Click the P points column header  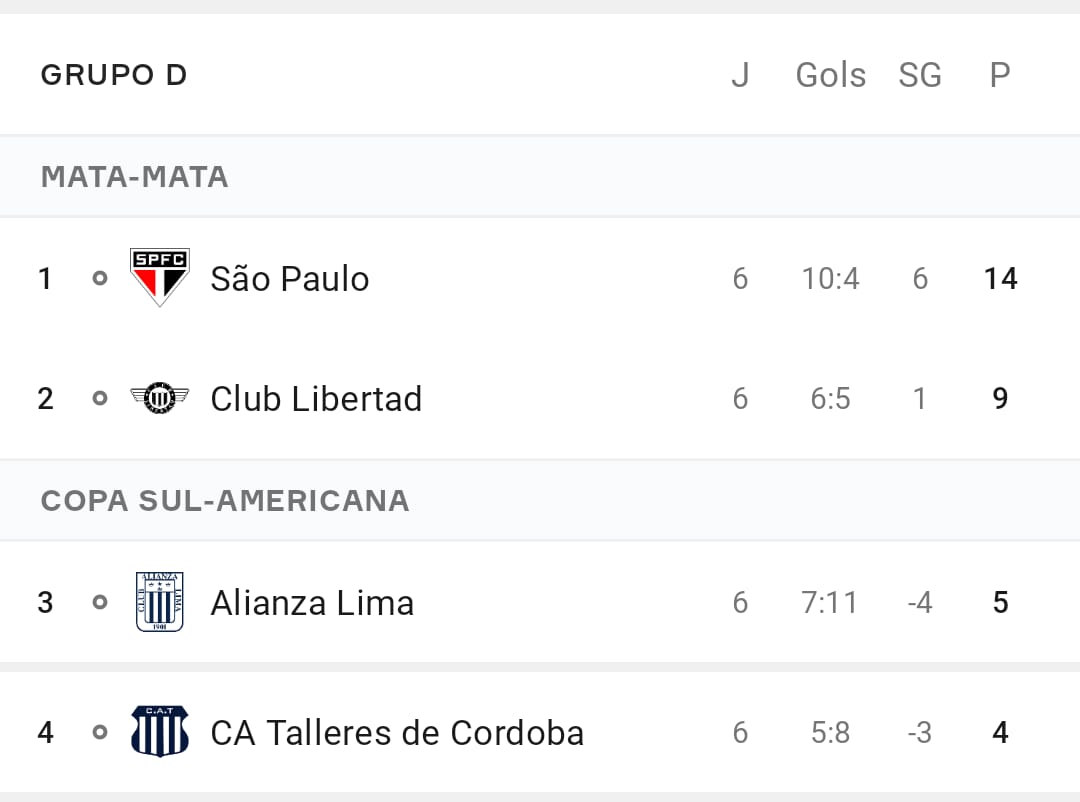pyautogui.click(x=1000, y=74)
